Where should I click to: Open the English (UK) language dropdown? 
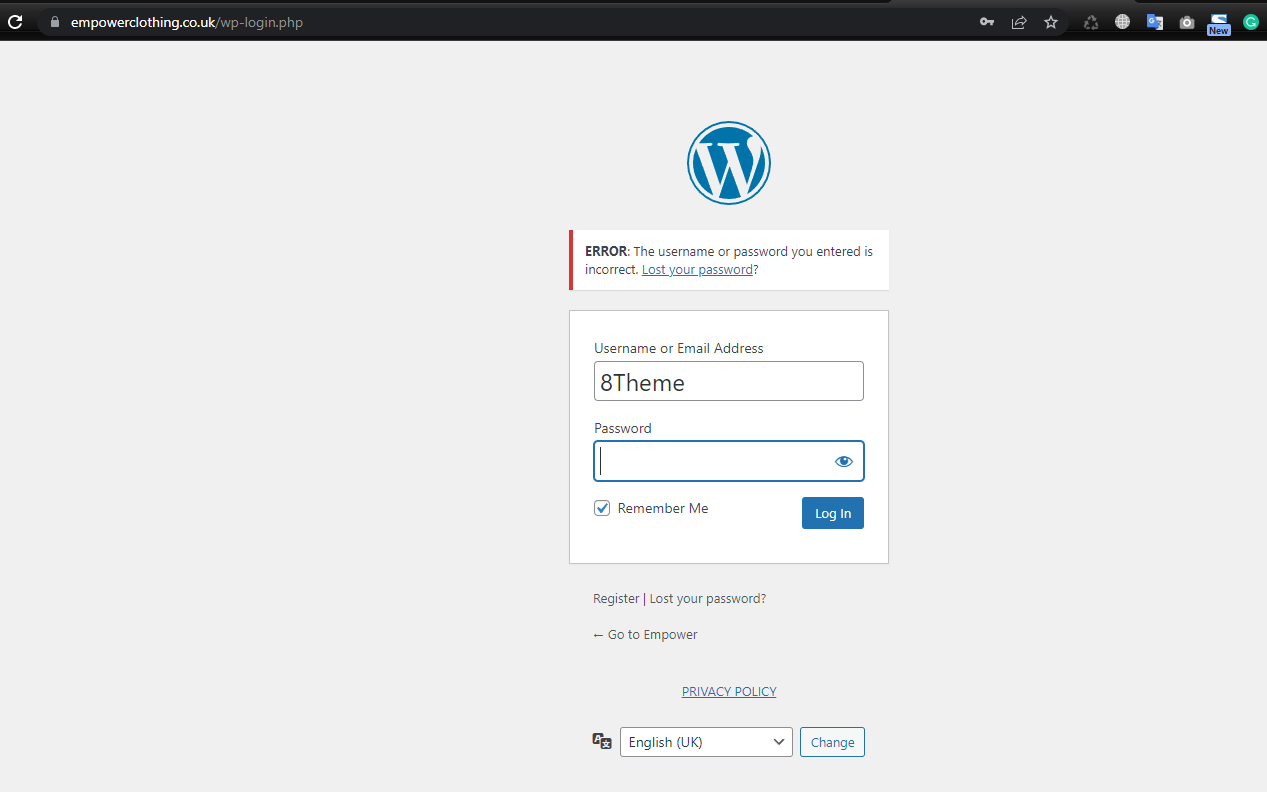tap(706, 742)
